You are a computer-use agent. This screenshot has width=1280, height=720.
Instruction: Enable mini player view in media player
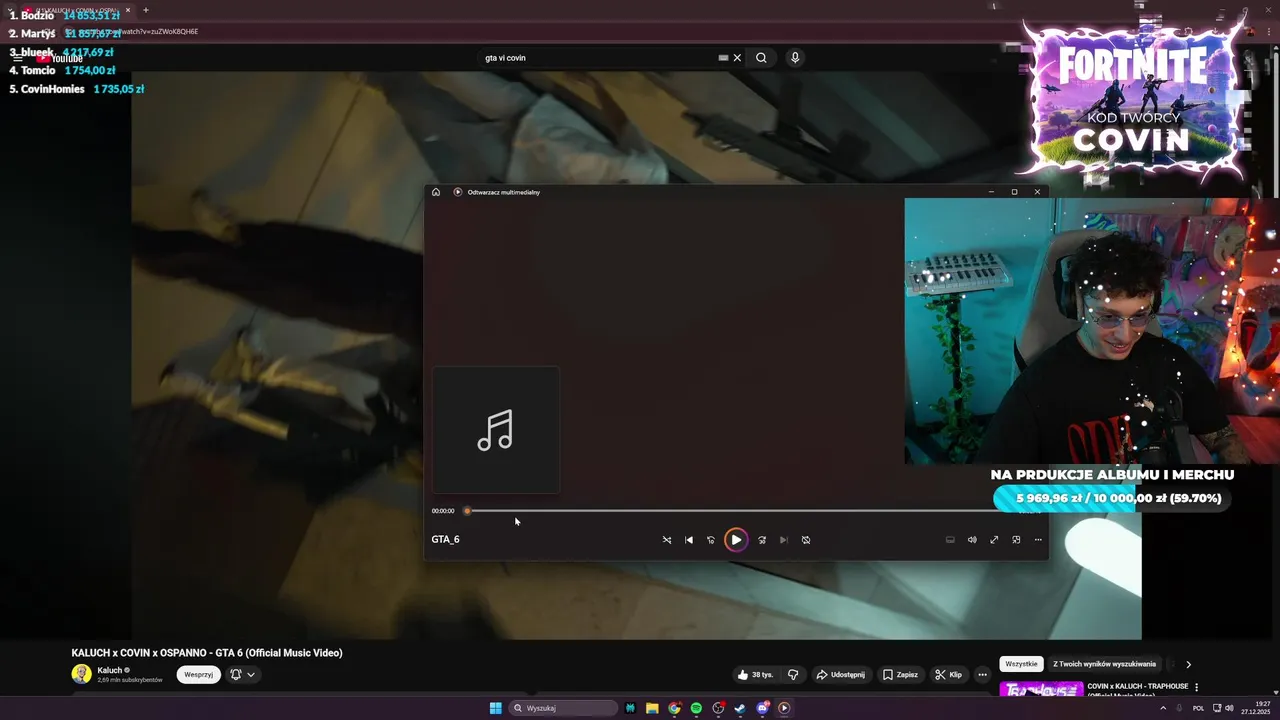[1016, 540]
